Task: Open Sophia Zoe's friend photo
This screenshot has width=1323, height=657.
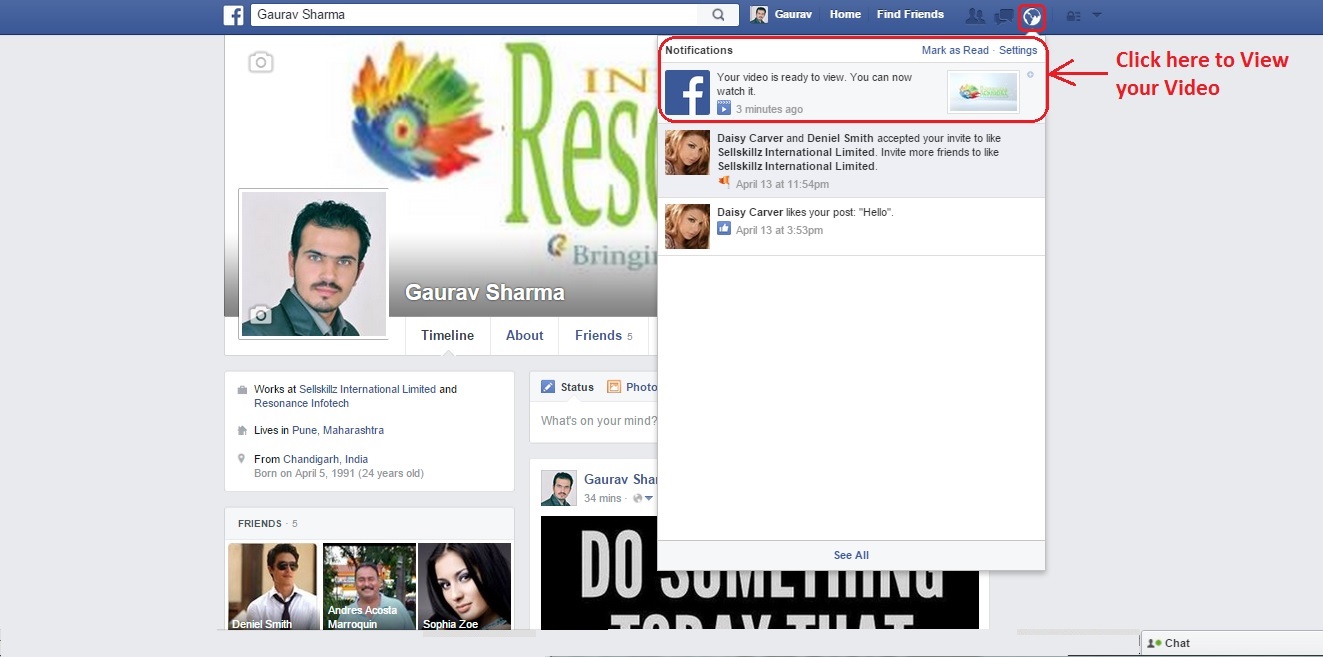Action: pyautogui.click(x=464, y=587)
